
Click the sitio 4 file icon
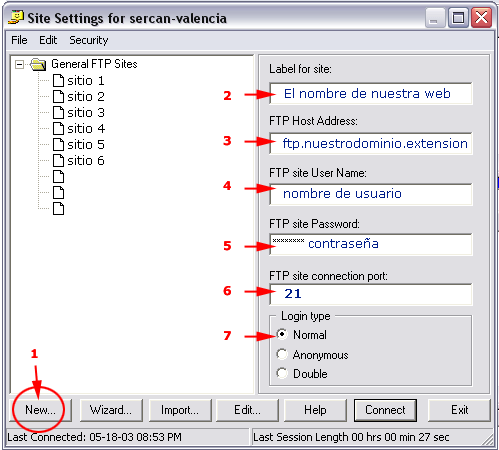tap(58, 129)
